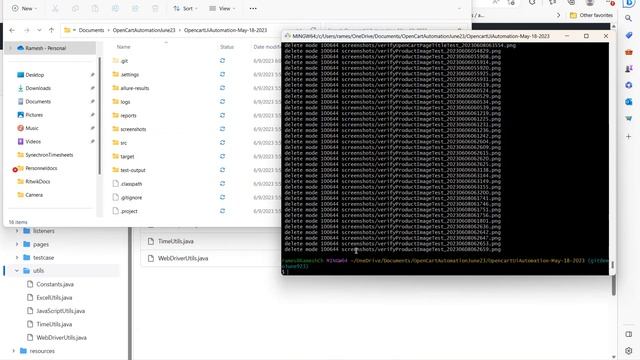
Task: Sort by the Status column header
Action: [227, 47]
